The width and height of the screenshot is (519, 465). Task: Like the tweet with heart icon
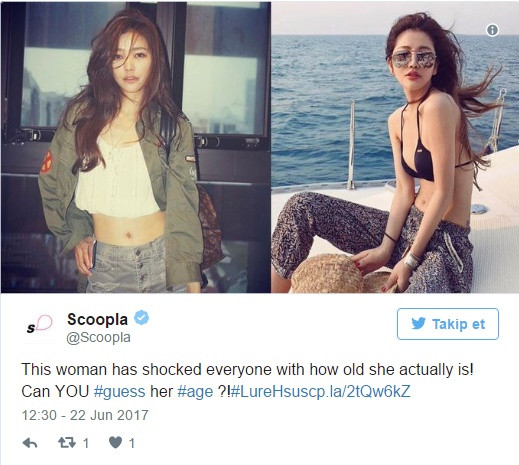116,443
